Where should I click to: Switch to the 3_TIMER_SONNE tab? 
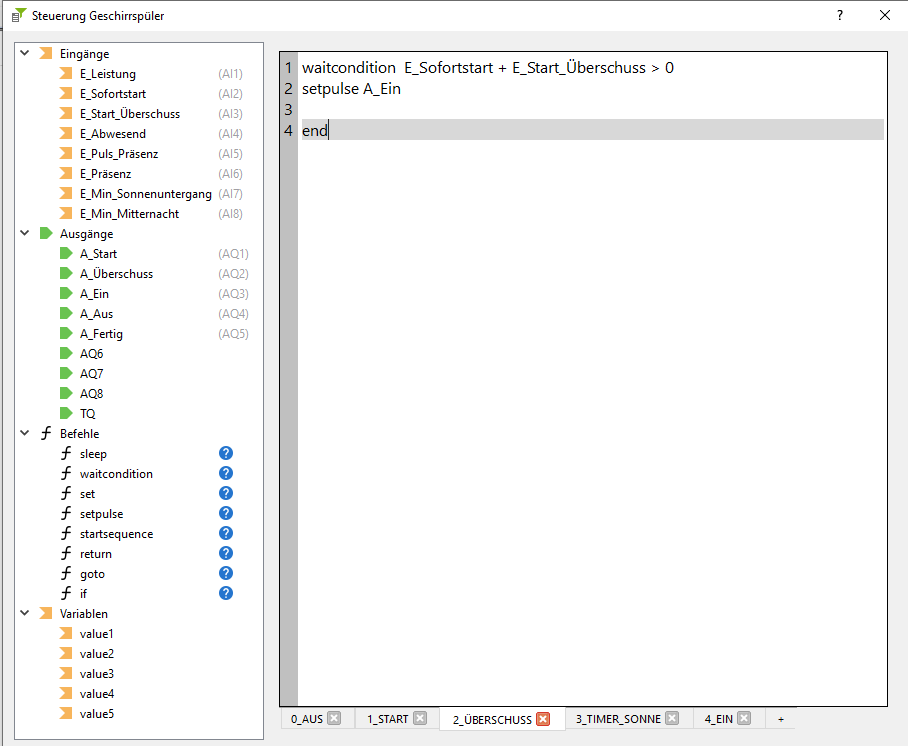tap(618, 719)
